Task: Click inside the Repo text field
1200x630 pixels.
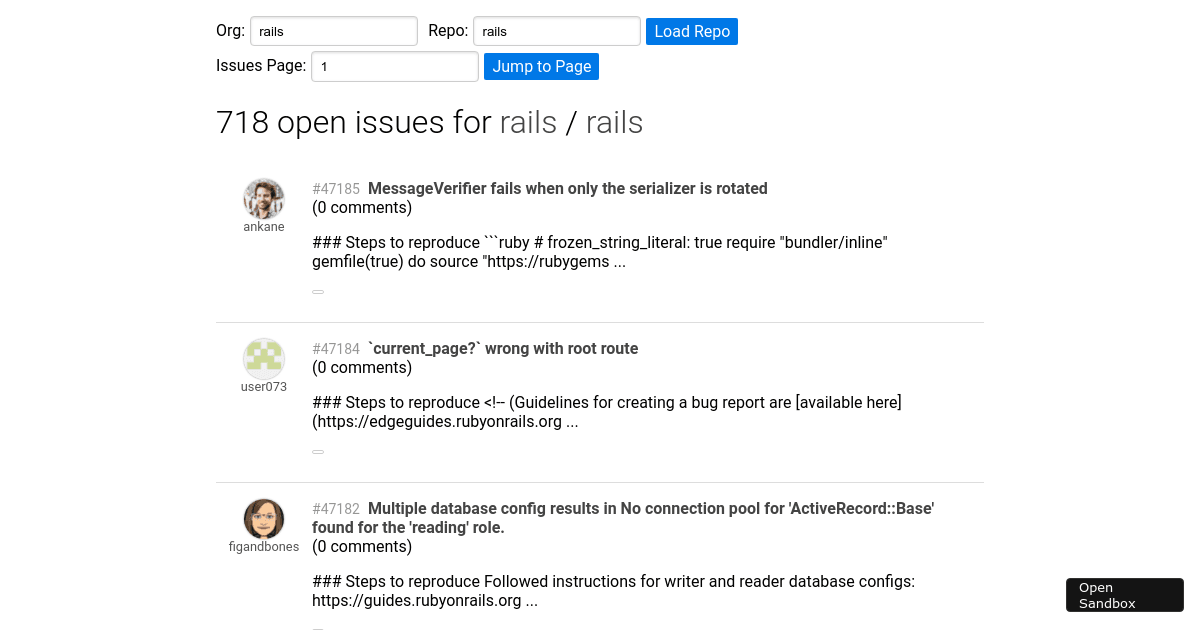Action: (x=556, y=31)
